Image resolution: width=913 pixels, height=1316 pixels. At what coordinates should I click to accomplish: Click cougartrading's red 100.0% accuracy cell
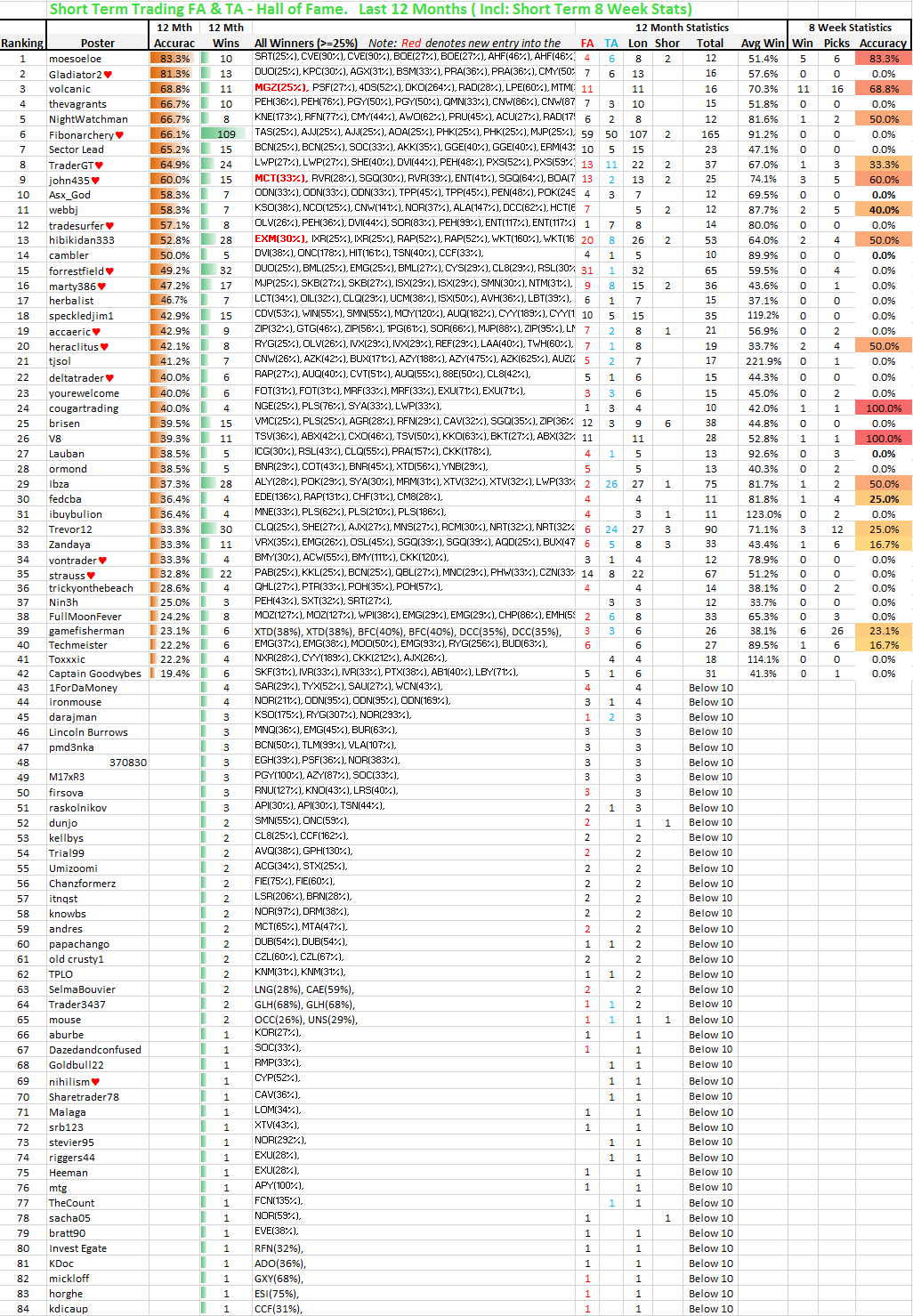click(x=884, y=408)
